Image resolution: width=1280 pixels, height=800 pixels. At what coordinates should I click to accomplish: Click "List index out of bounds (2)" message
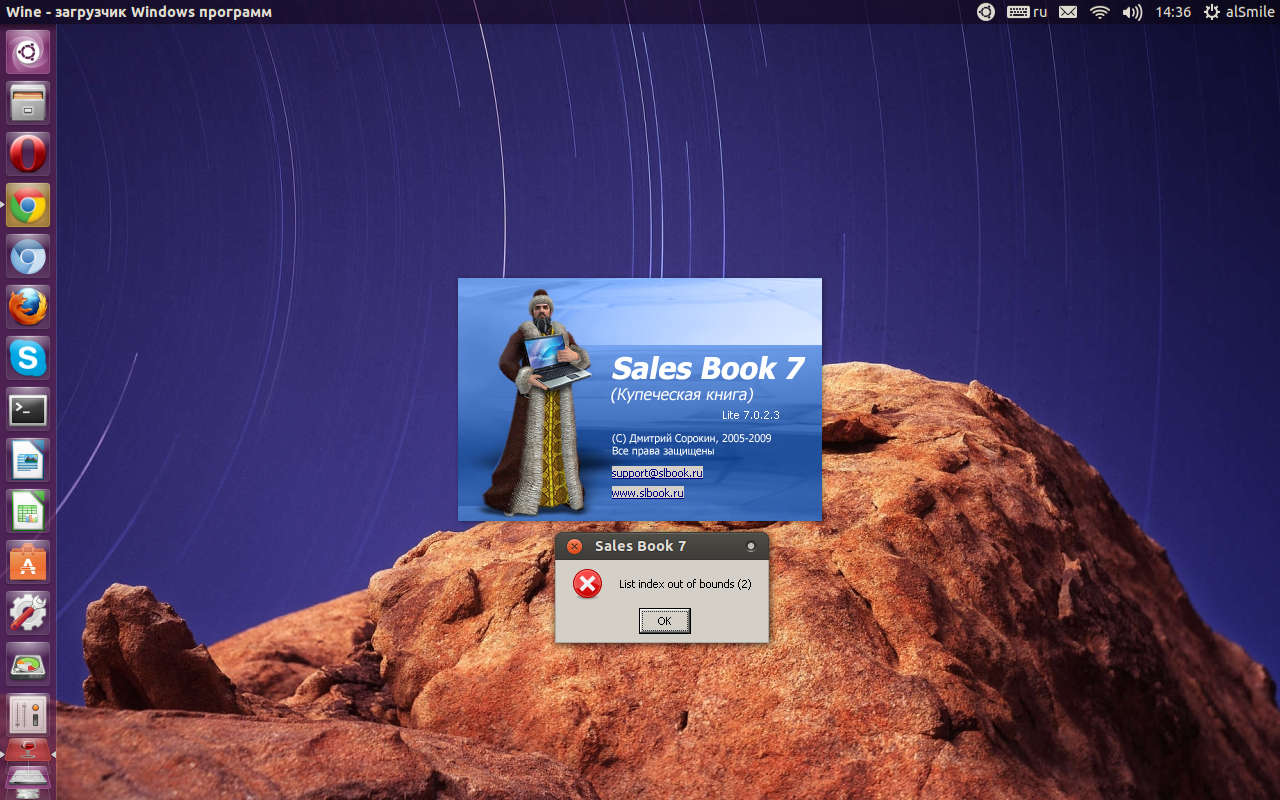click(685, 584)
